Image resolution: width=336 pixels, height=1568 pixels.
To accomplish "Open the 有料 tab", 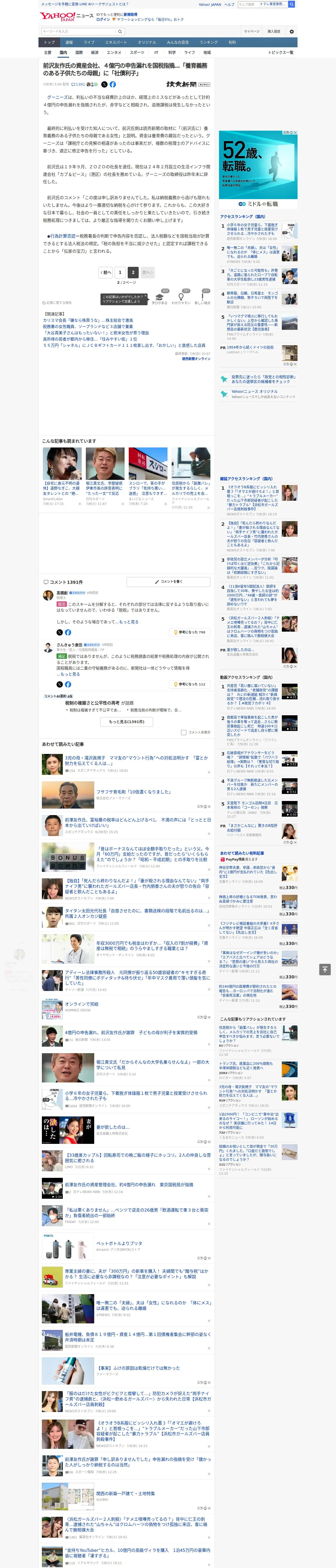I will (232, 43).
